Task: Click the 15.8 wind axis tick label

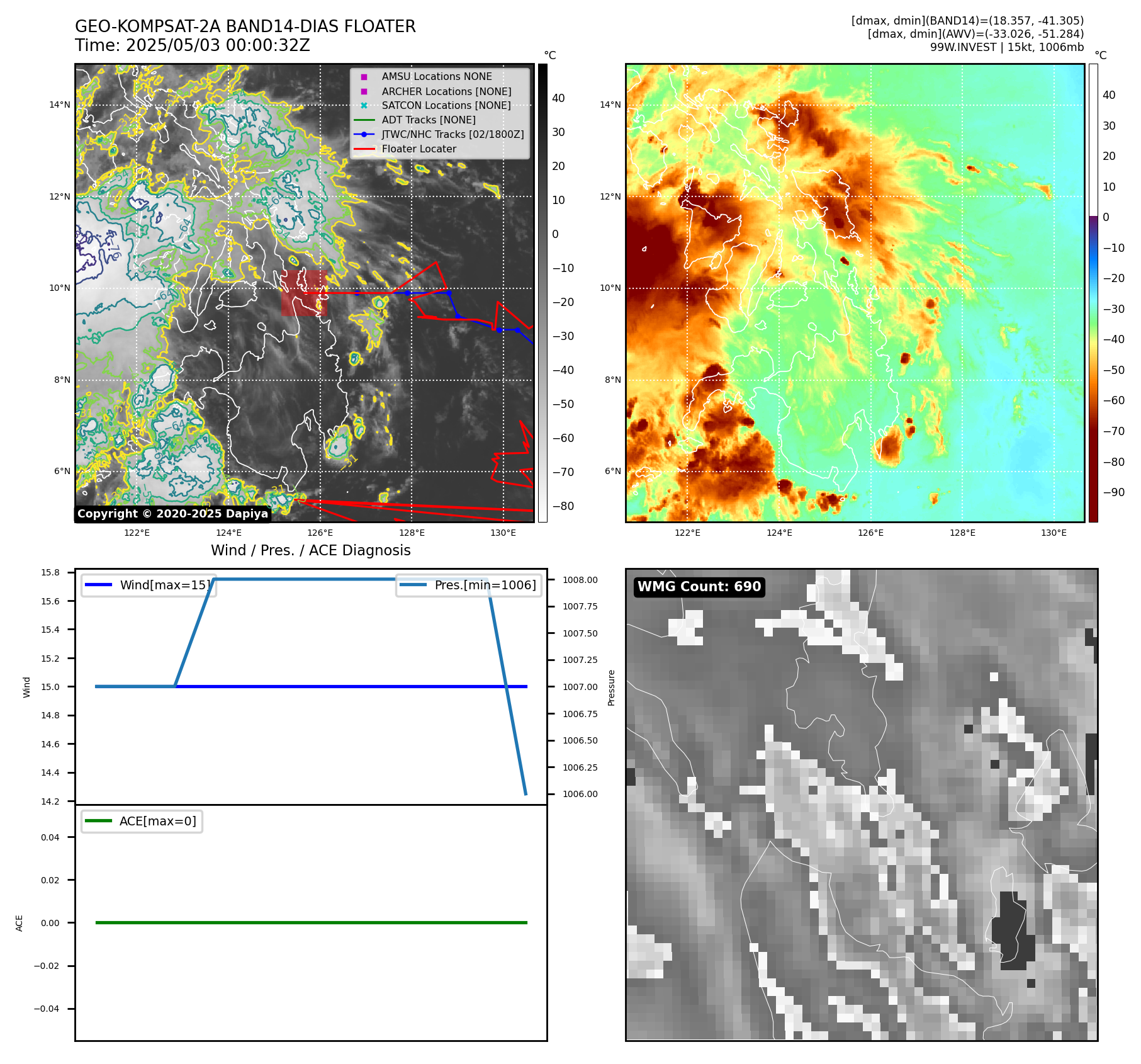Action: pos(50,572)
